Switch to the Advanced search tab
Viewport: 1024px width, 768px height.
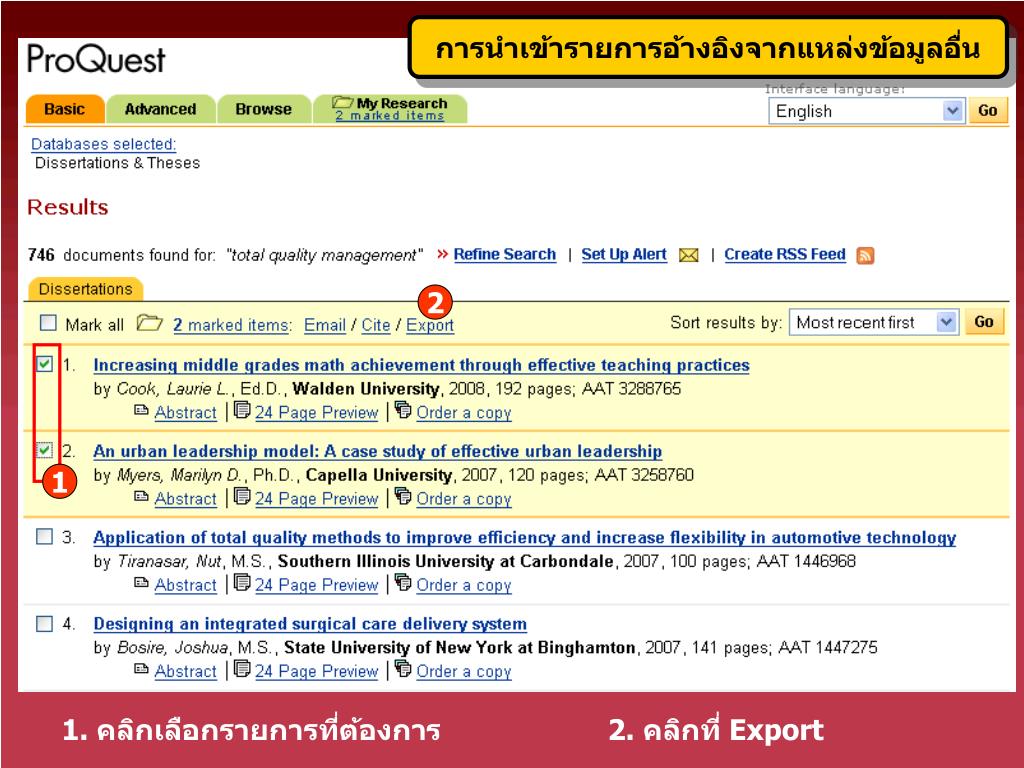coord(161,109)
